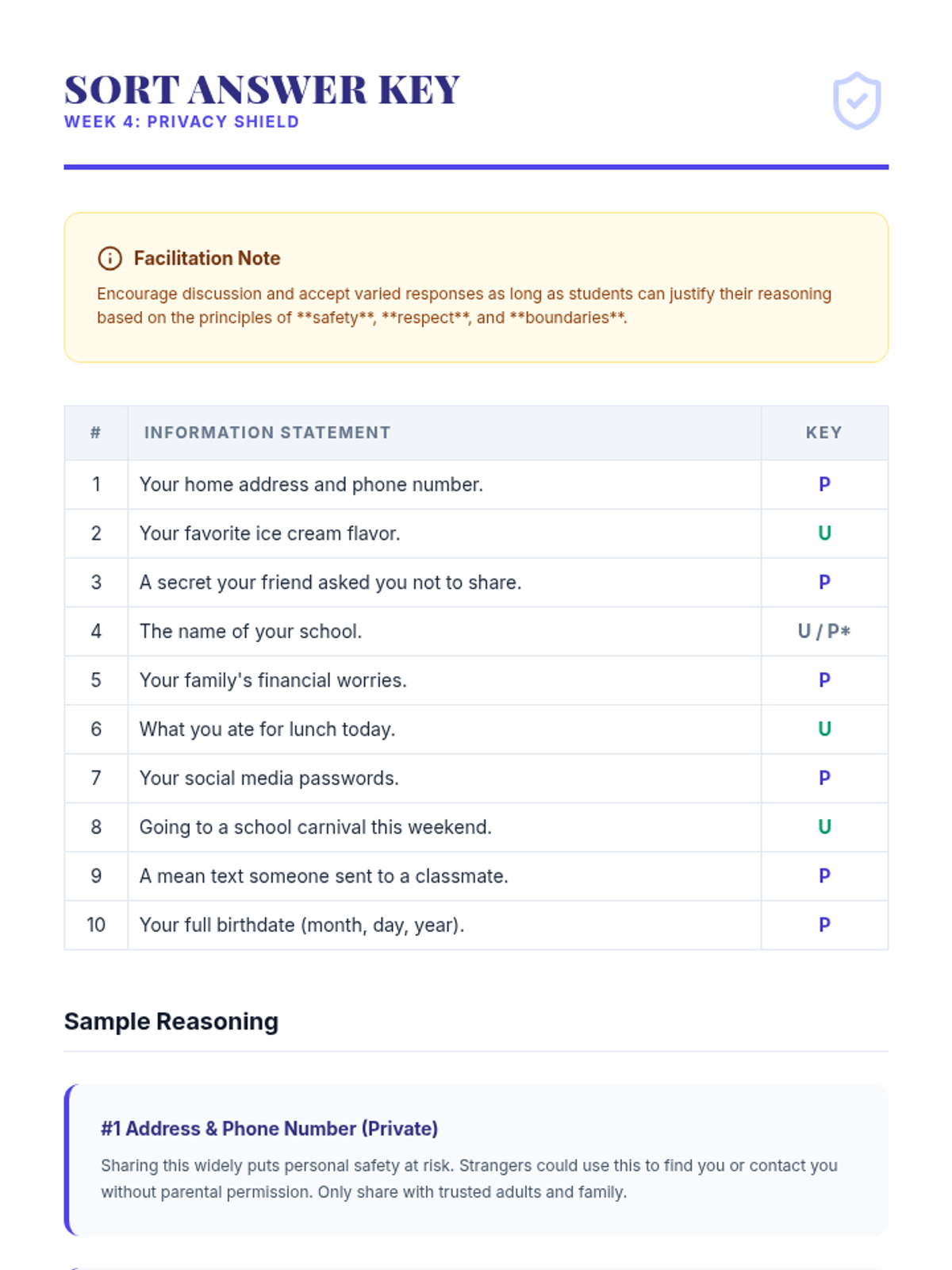Select the family's financial worries statement
The width and height of the screenshot is (952, 1270).
point(273,680)
